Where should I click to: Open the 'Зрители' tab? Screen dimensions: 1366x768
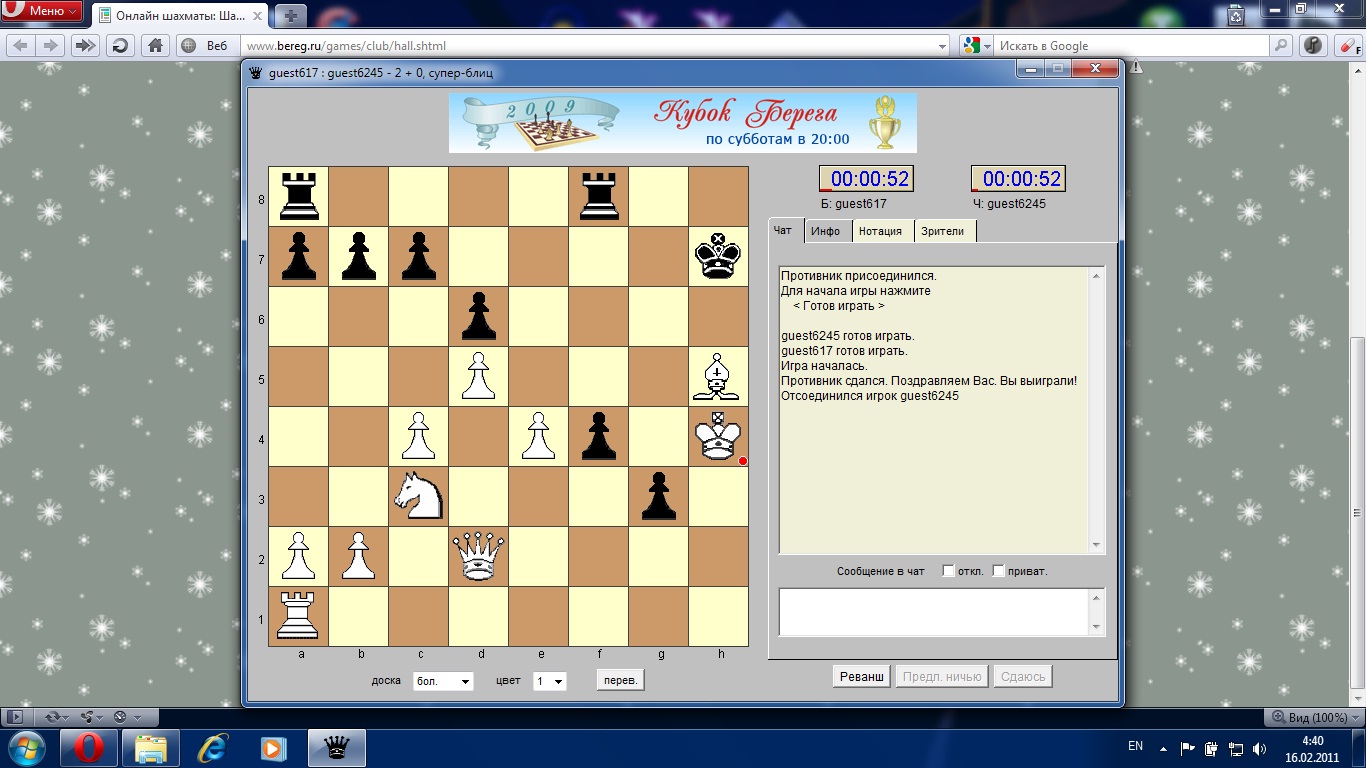coord(942,231)
